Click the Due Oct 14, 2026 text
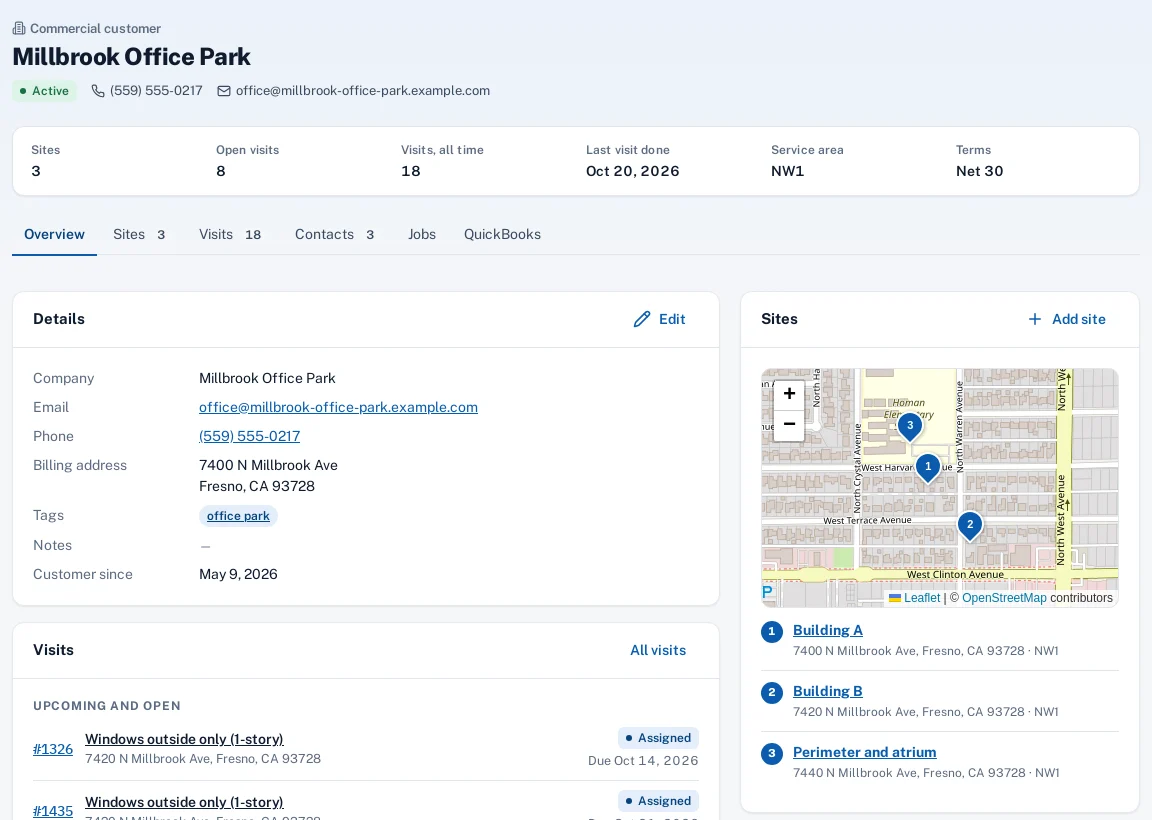 click(643, 761)
